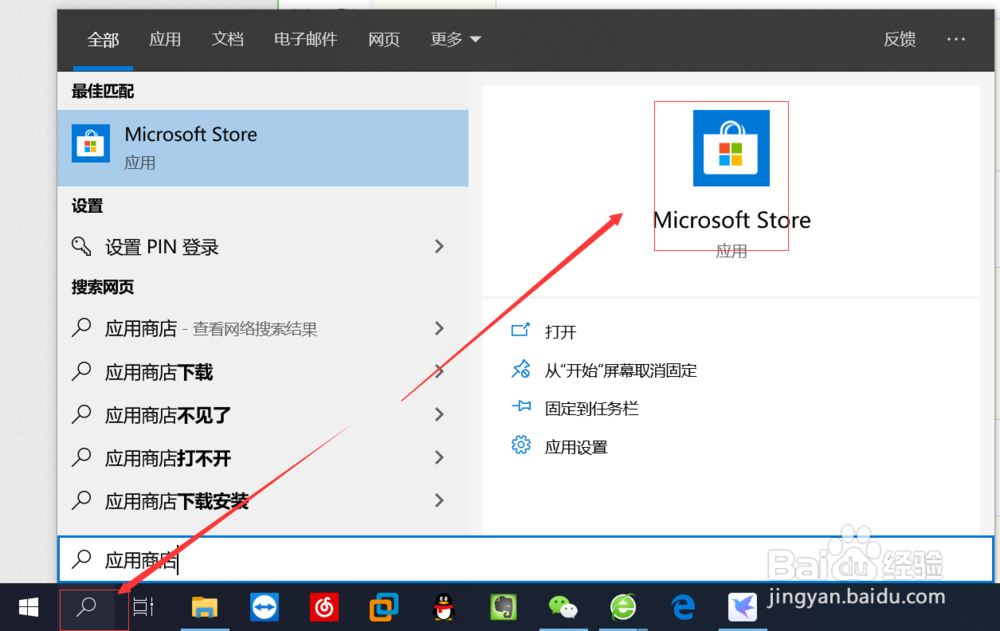Select the 应用商店下载 search suggestion magnifier
The height and width of the screenshot is (631, 1000).
[81, 371]
